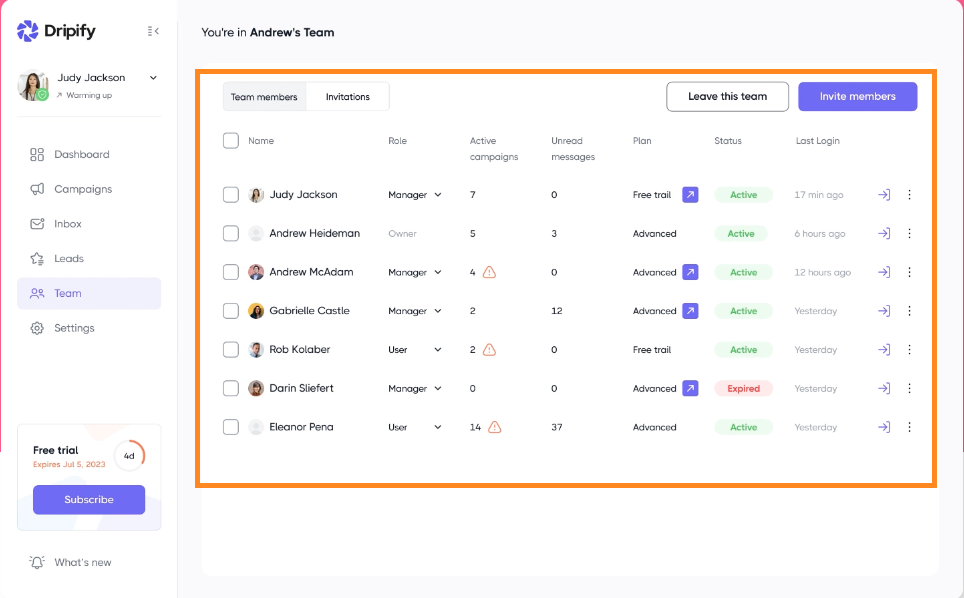Viewport: 964px width, 598px height.
Task: Open Campaigns in the sidebar
Action: coord(83,189)
